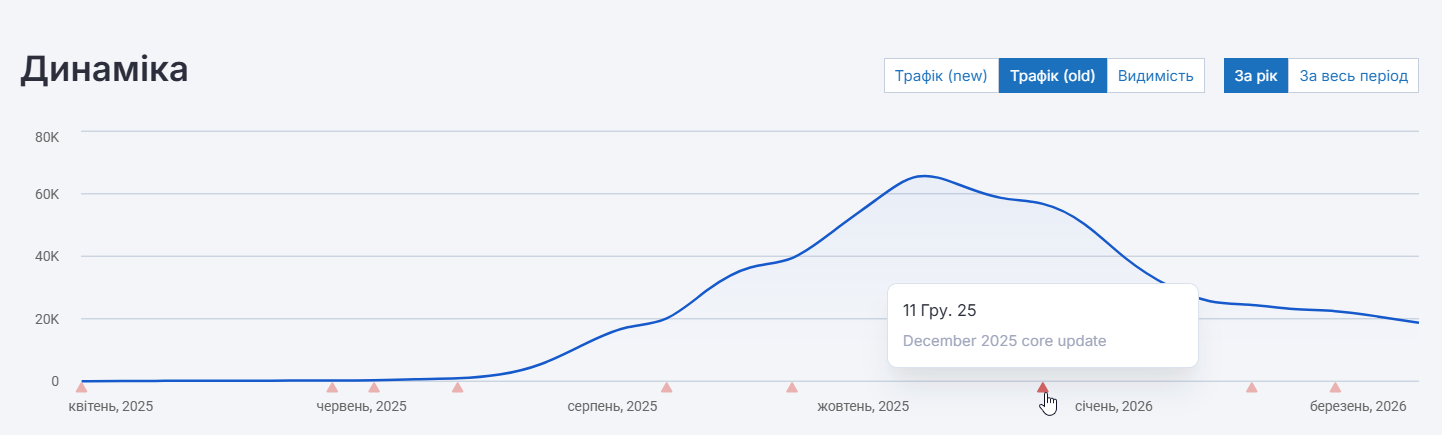Toggle the За рік period view
The height and width of the screenshot is (435, 1442).
1256,76
